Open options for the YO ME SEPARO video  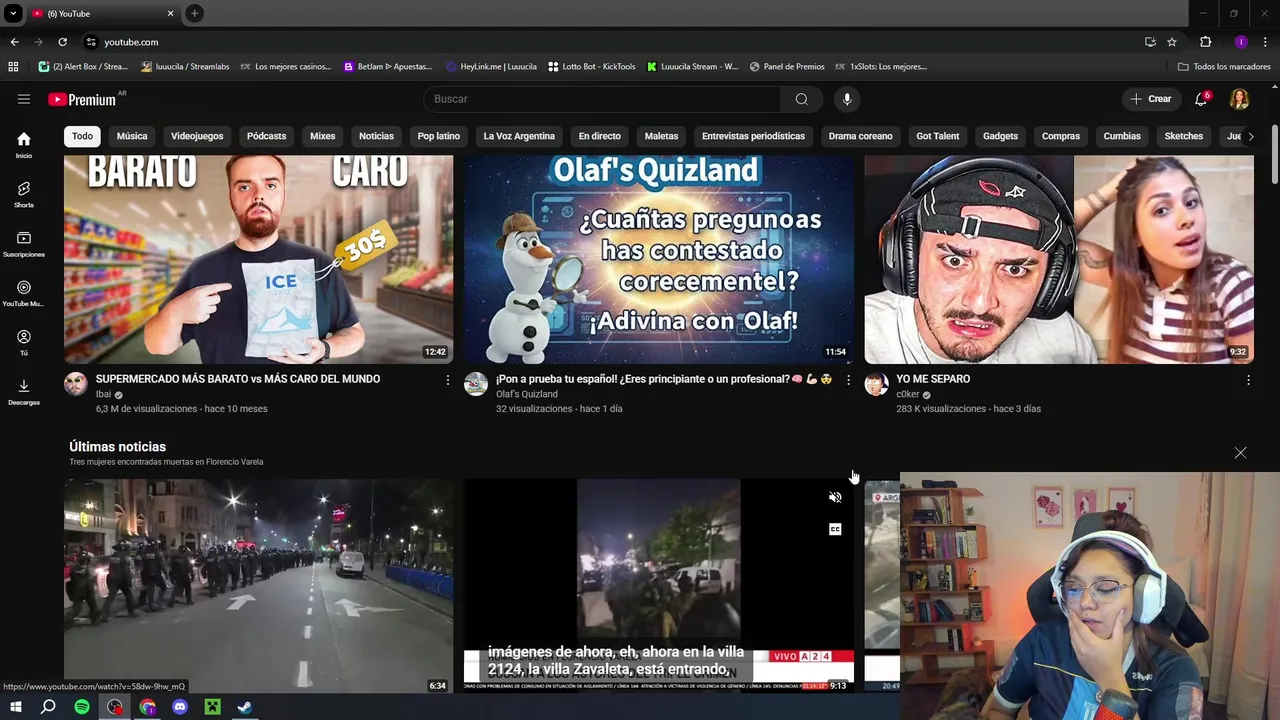click(x=1248, y=380)
